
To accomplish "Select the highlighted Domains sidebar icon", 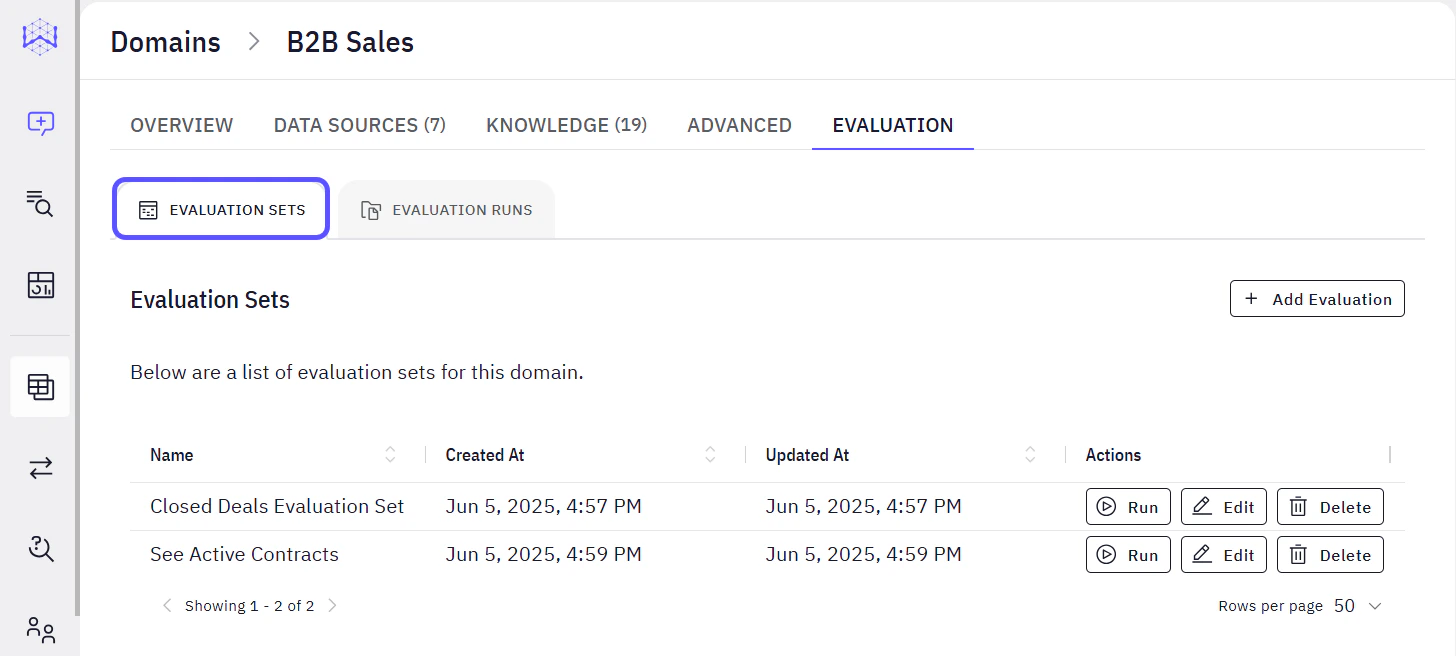I will click(40, 386).
